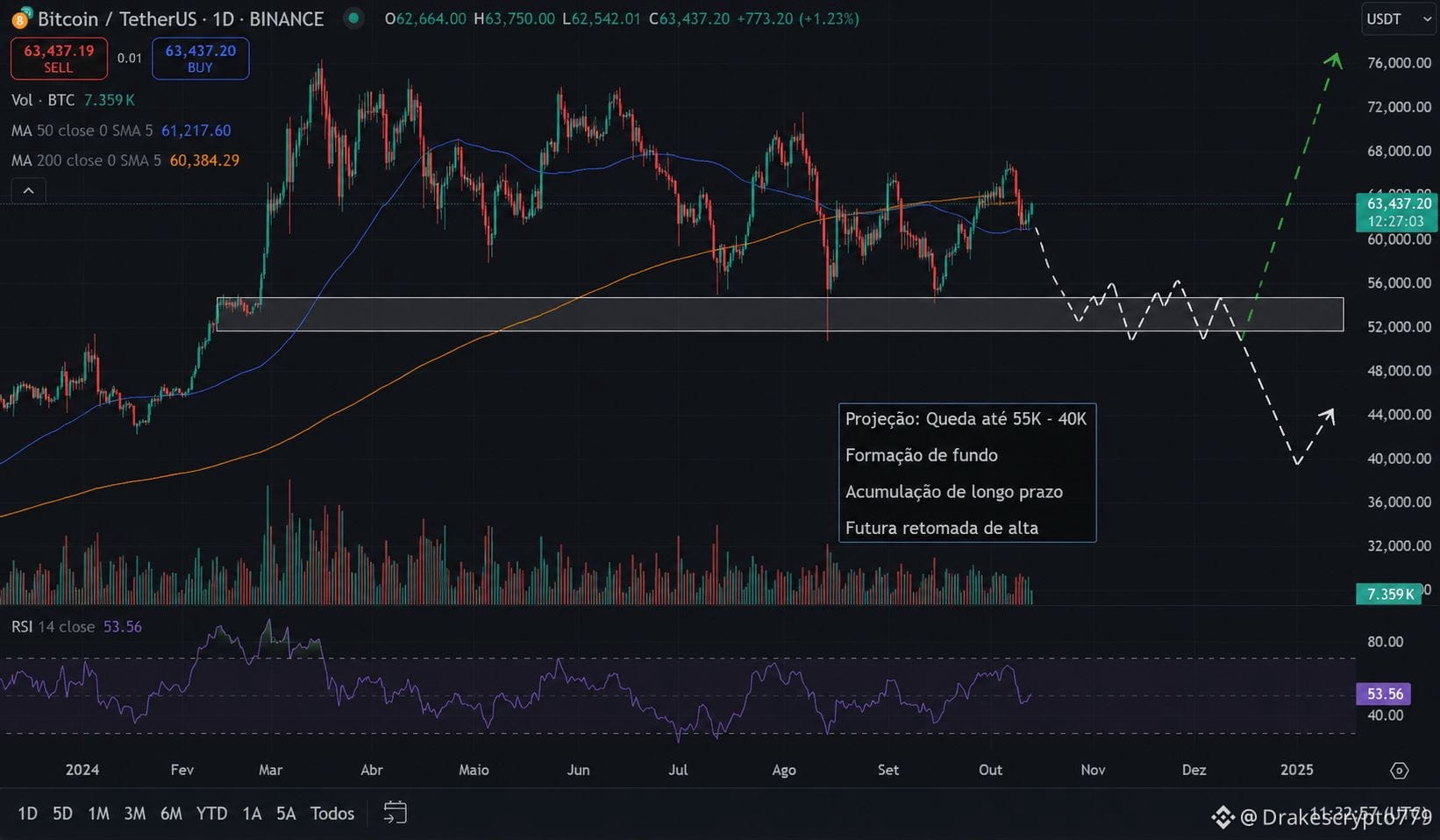Click the 0.01 spread value

tap(130, 59)
